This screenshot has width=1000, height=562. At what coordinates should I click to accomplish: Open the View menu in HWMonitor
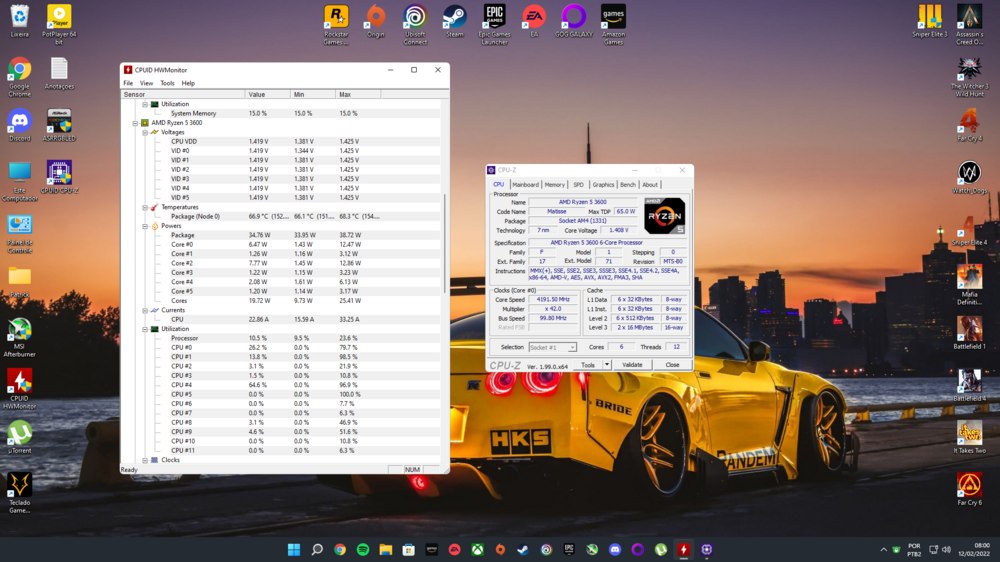tap(146, 83)
